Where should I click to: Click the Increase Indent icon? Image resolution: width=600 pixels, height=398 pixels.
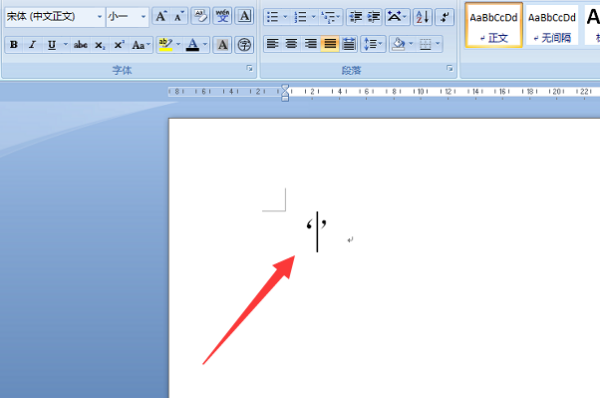tap(373, 17)
